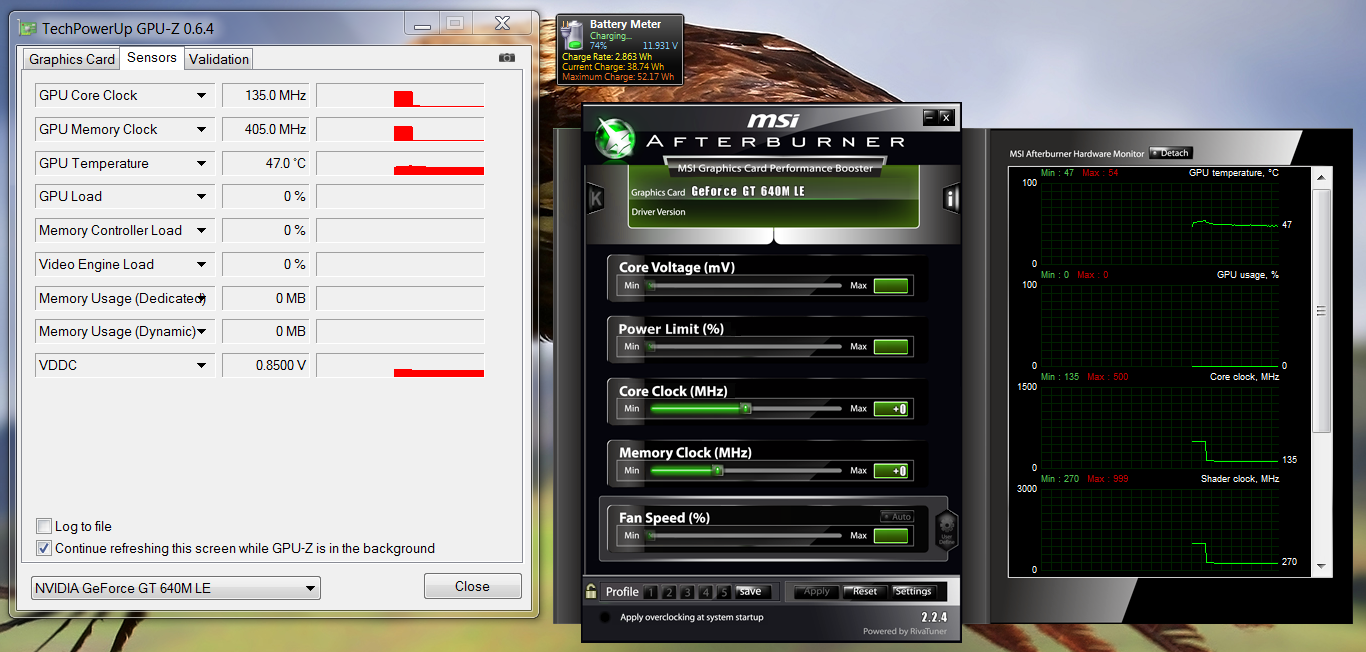This screenshot has width=1366, height=652.
Task: Click the Afterburner Reset button
Action: point(865,591)
